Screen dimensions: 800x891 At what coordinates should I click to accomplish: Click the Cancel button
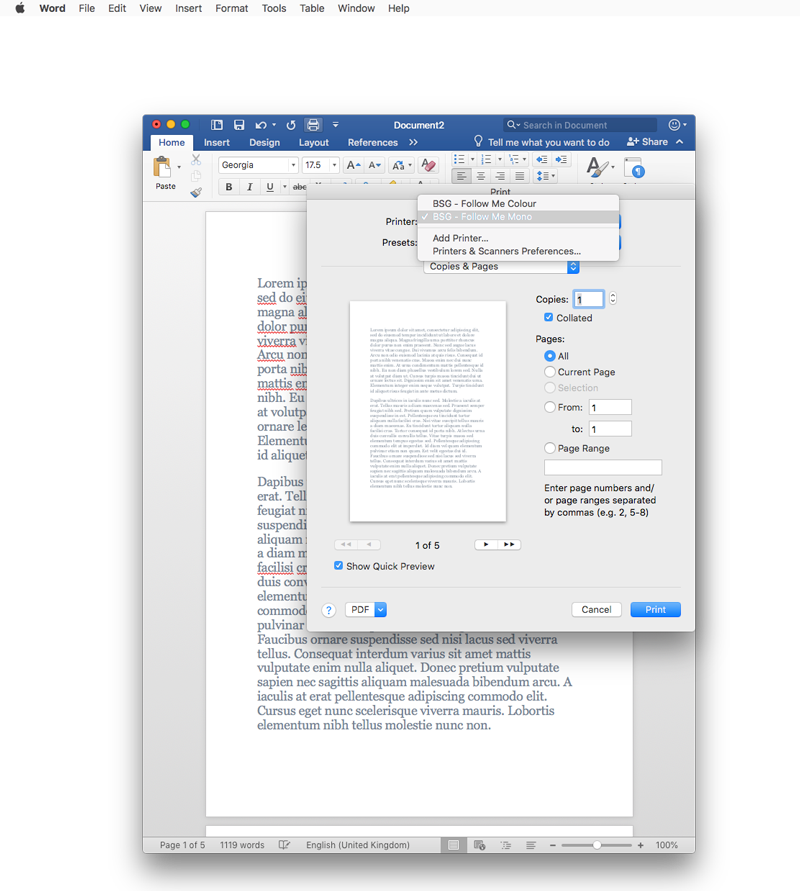[x=596, y=610]
